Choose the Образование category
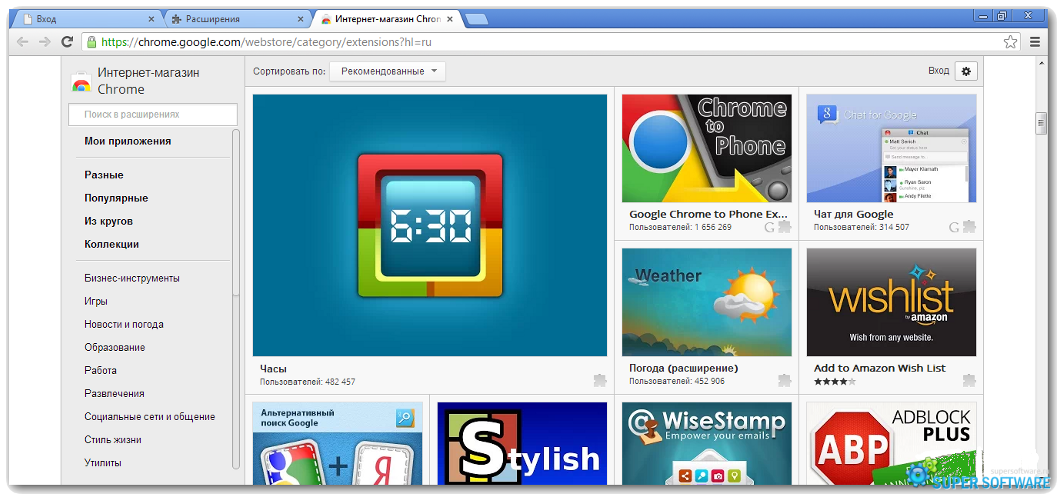 point(115,347)
